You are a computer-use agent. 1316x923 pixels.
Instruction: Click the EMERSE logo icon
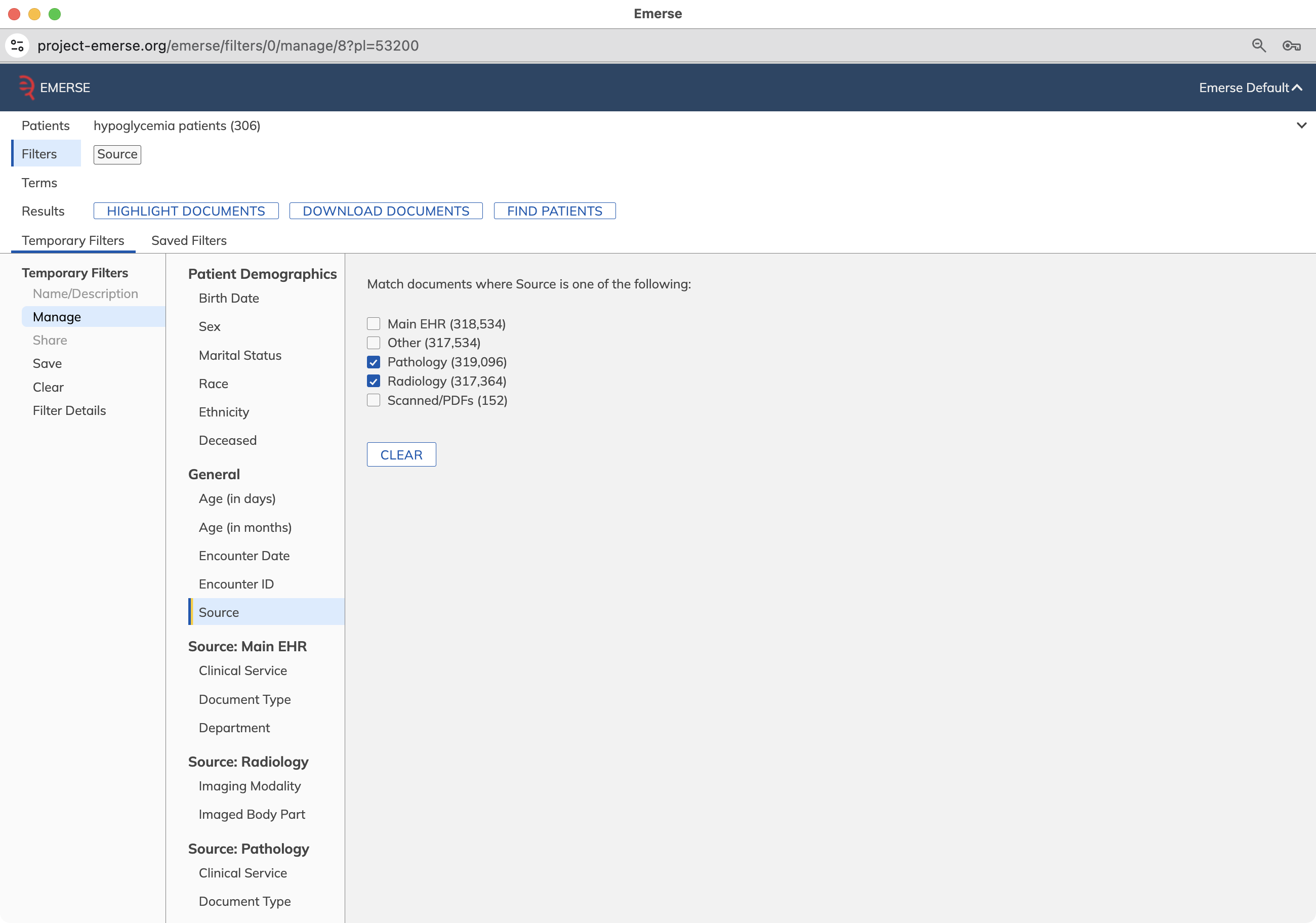point(26,88)
